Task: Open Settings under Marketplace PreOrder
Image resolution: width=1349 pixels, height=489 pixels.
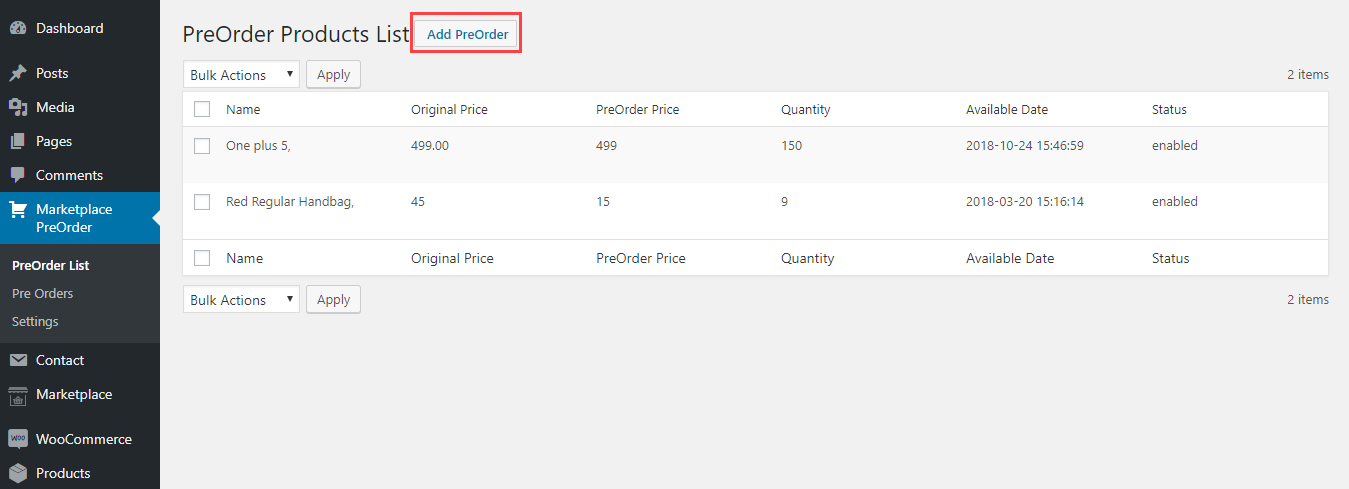Action: pos(35,322)
